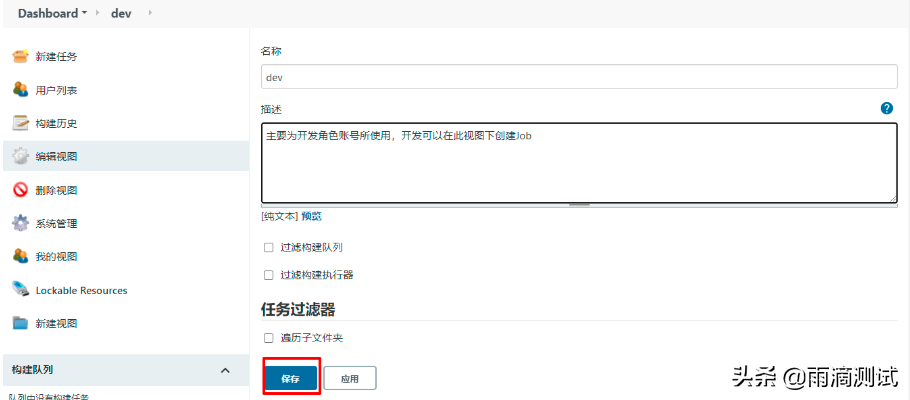
Task: Click the 保存 button
Action: 291,379
